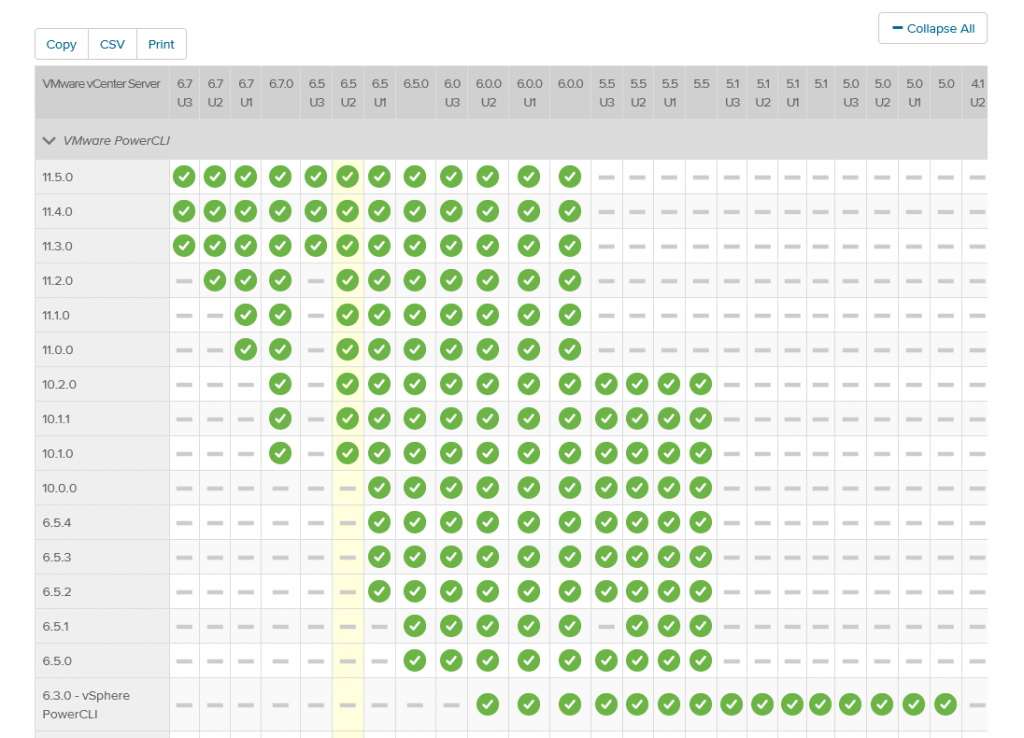Click the 11.3.0 row label
1024x738 pixels.
coord(57,246)
